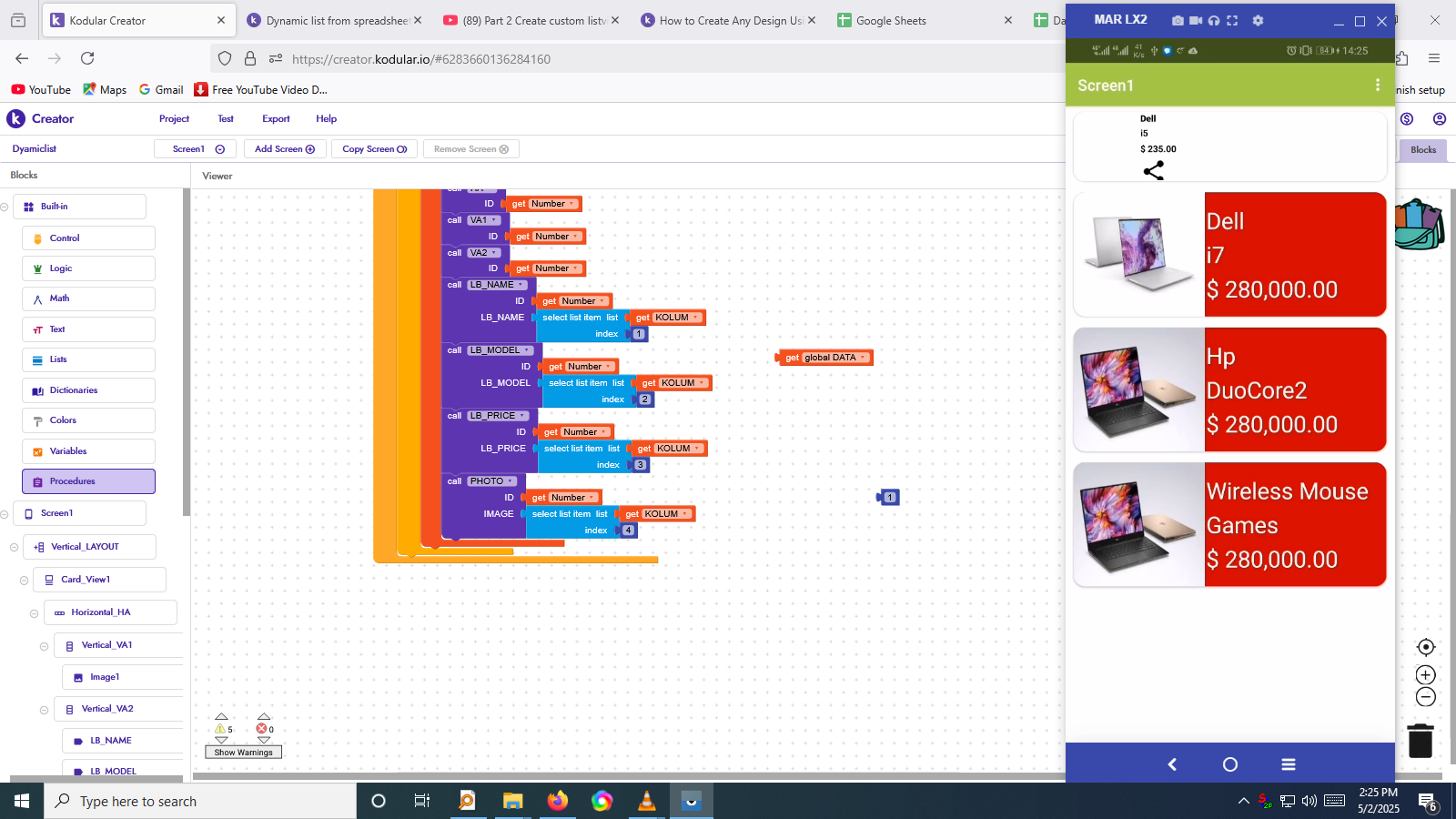
Task: Collapse the Built-in blocks category
Action: 5,207
